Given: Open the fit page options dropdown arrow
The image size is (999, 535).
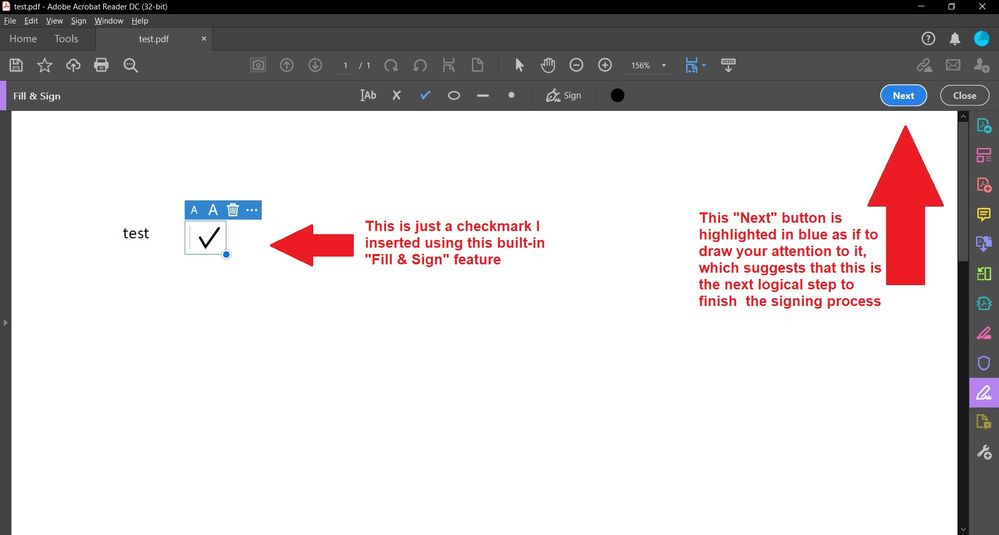Looking at the screenshot, I should [704, 65].
